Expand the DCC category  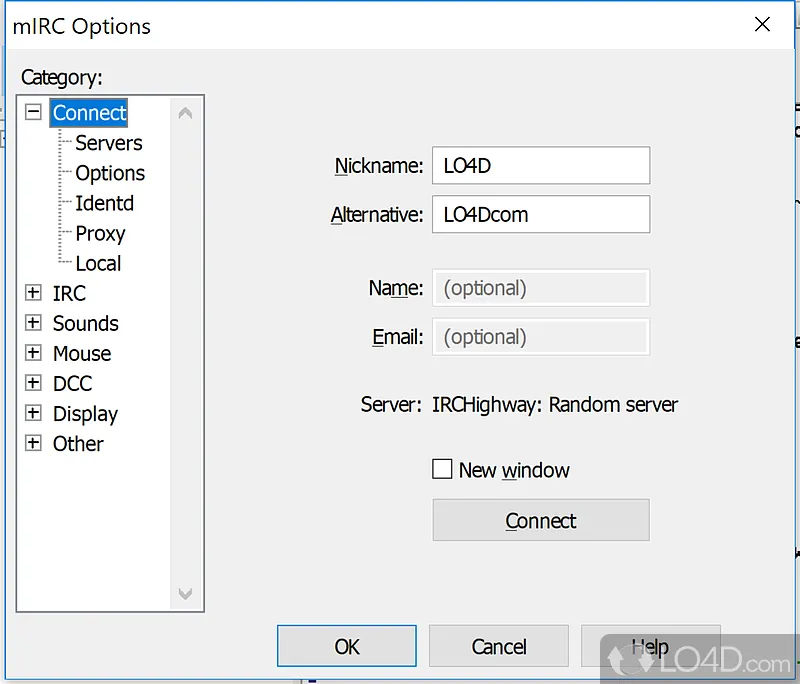tap(33, 383)
